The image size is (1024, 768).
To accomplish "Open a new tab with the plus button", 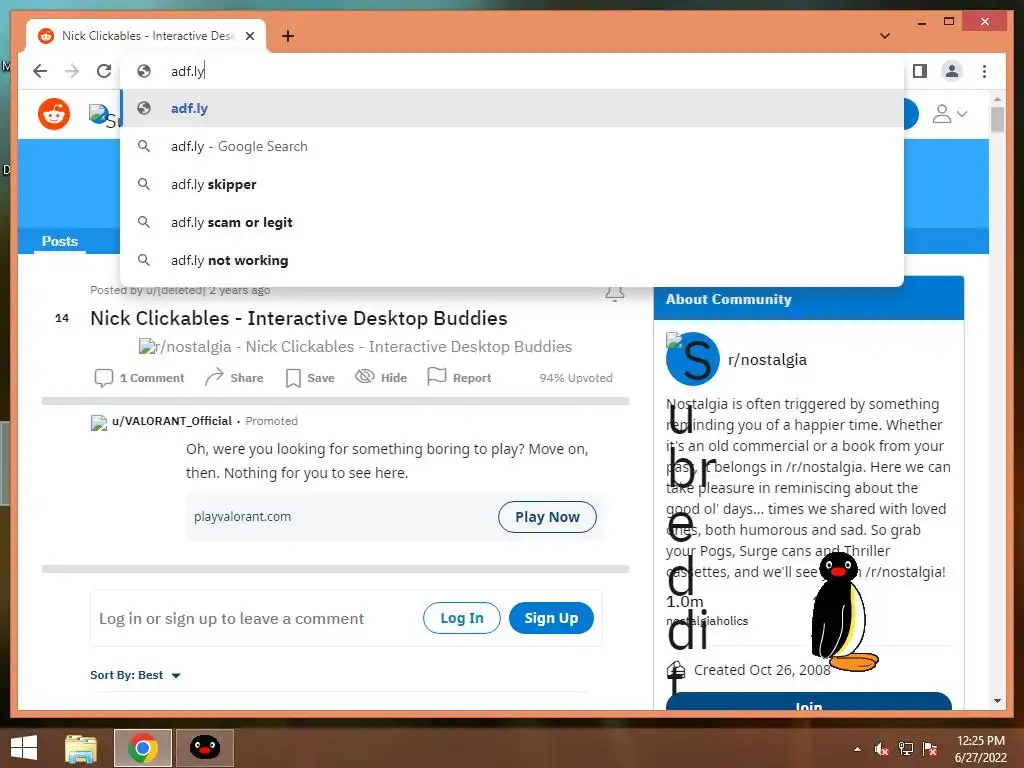I will coord(288,36).
